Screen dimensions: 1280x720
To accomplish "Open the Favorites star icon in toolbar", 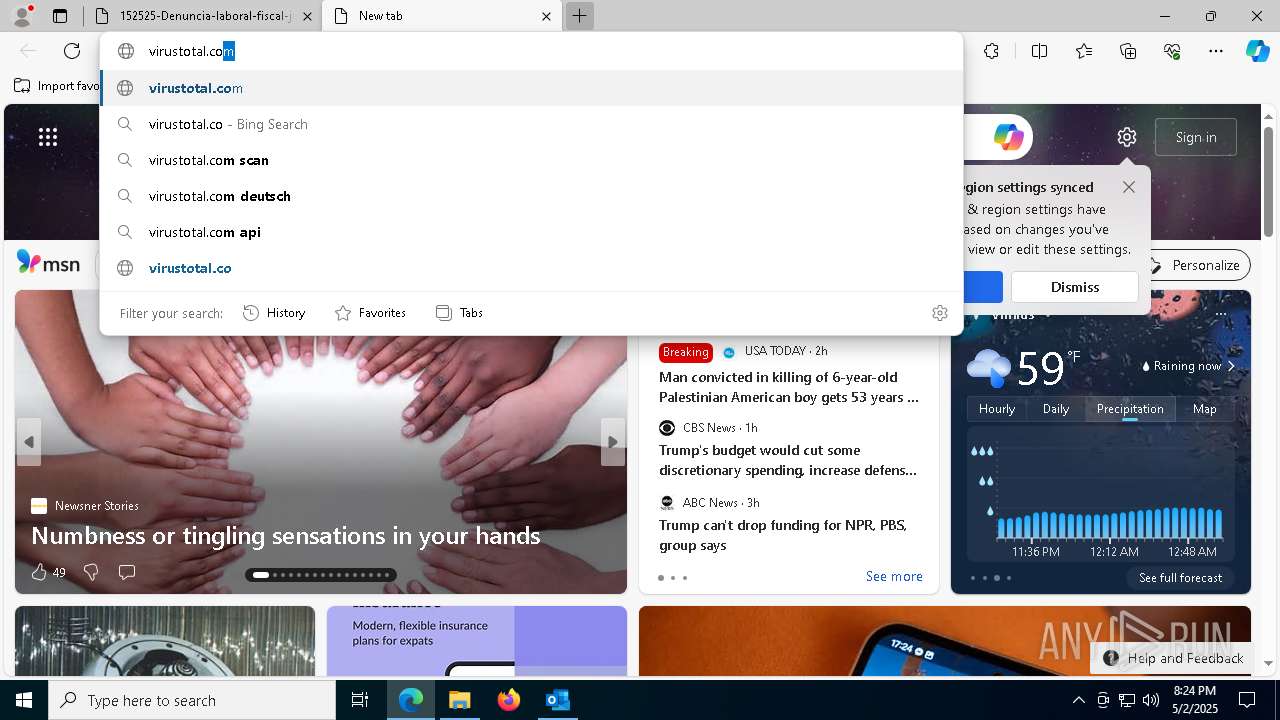I will click(1084, 51).
